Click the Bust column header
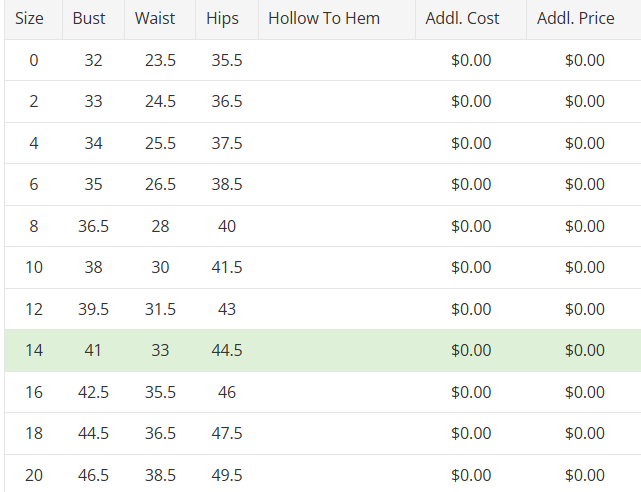 89,19
